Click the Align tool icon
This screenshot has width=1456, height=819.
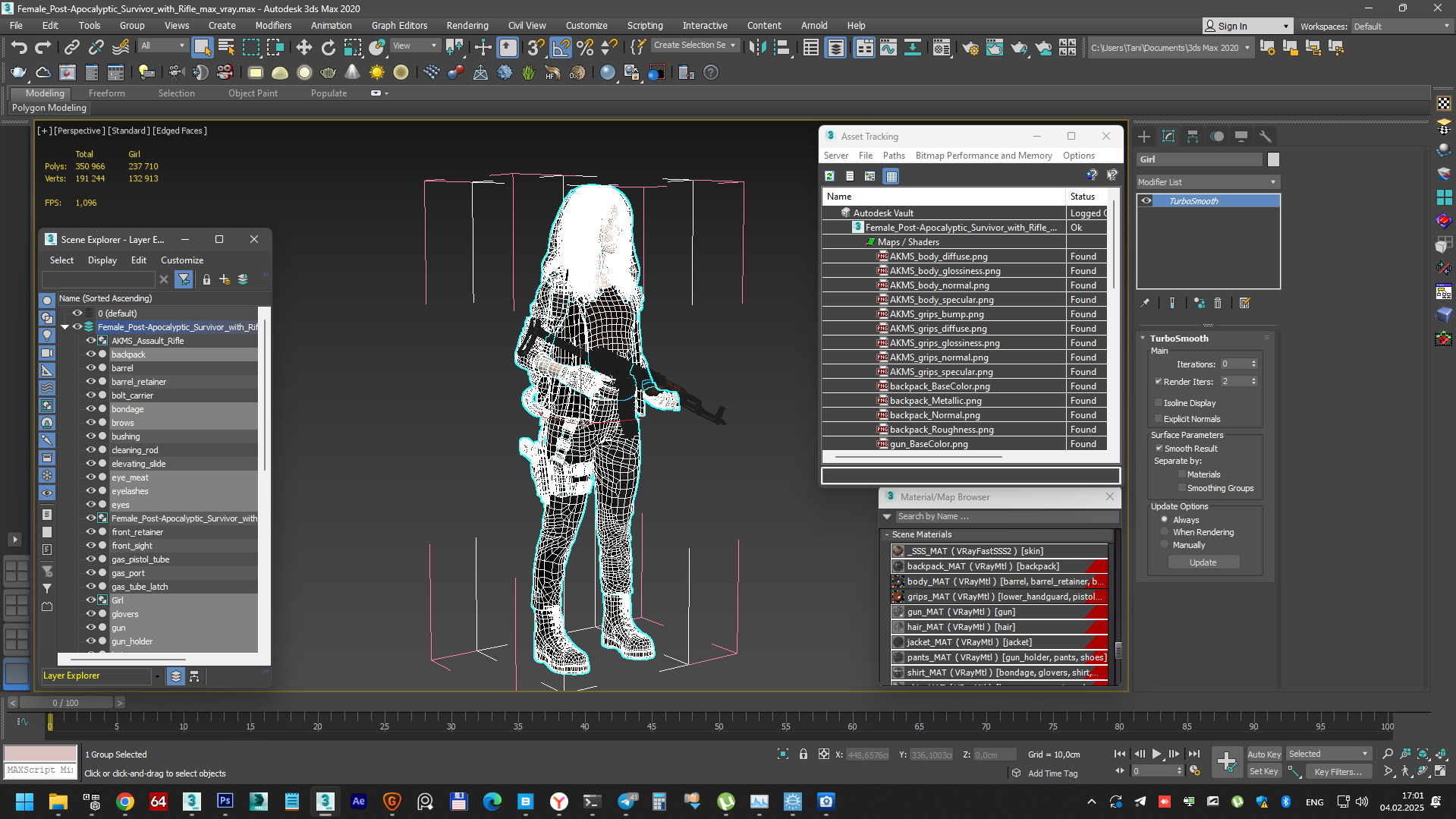tap(782, 48)
